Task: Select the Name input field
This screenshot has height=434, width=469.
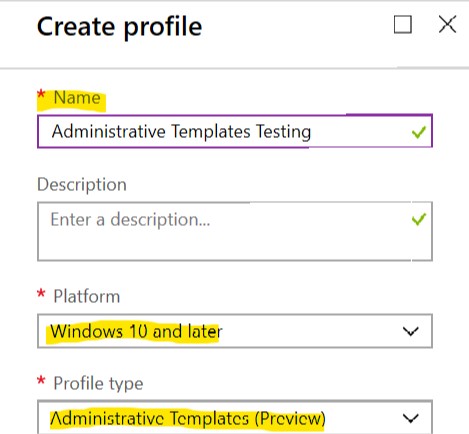Action: coord(235,131)
